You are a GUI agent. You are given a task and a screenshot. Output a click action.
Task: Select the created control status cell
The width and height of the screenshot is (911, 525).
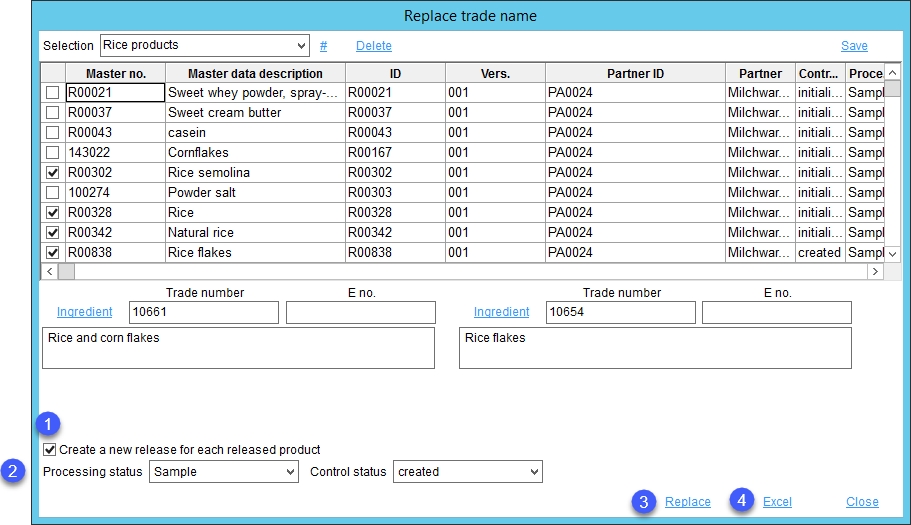tap(819, 253)
